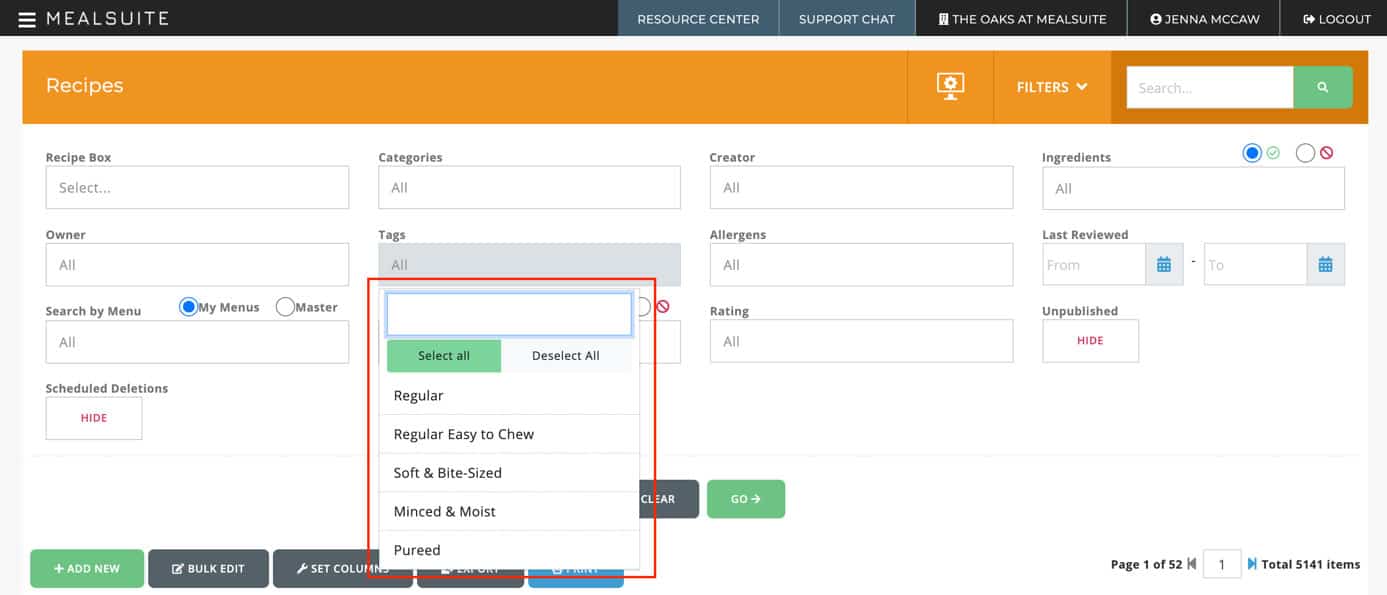The image size is (1387, 595).
Task: Open the Last Reviewed From calendar picker
Action: click(x=1164, y=265)
